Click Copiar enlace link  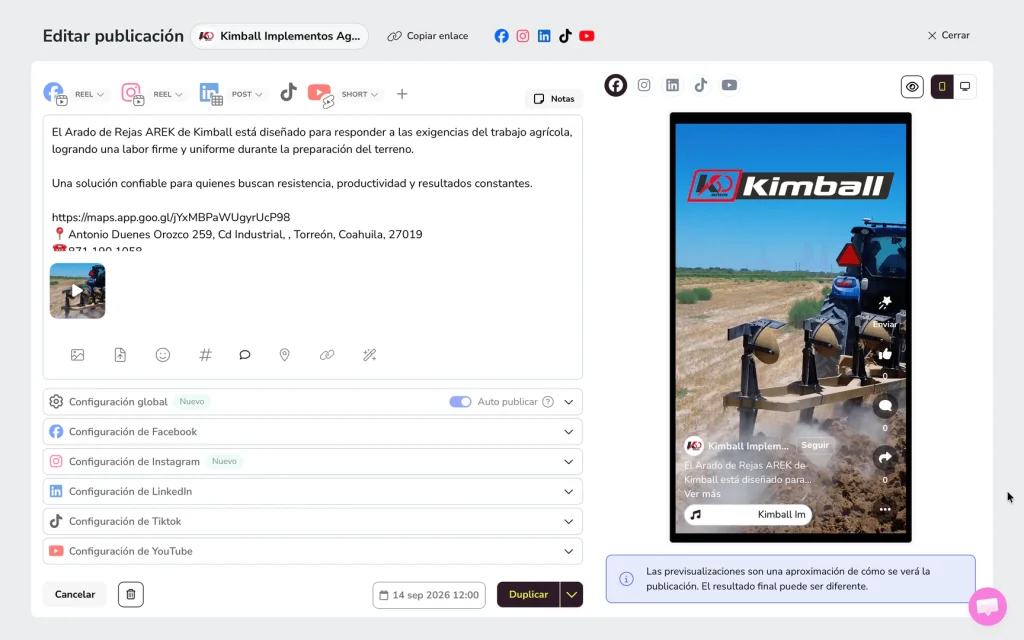point(428,36)
